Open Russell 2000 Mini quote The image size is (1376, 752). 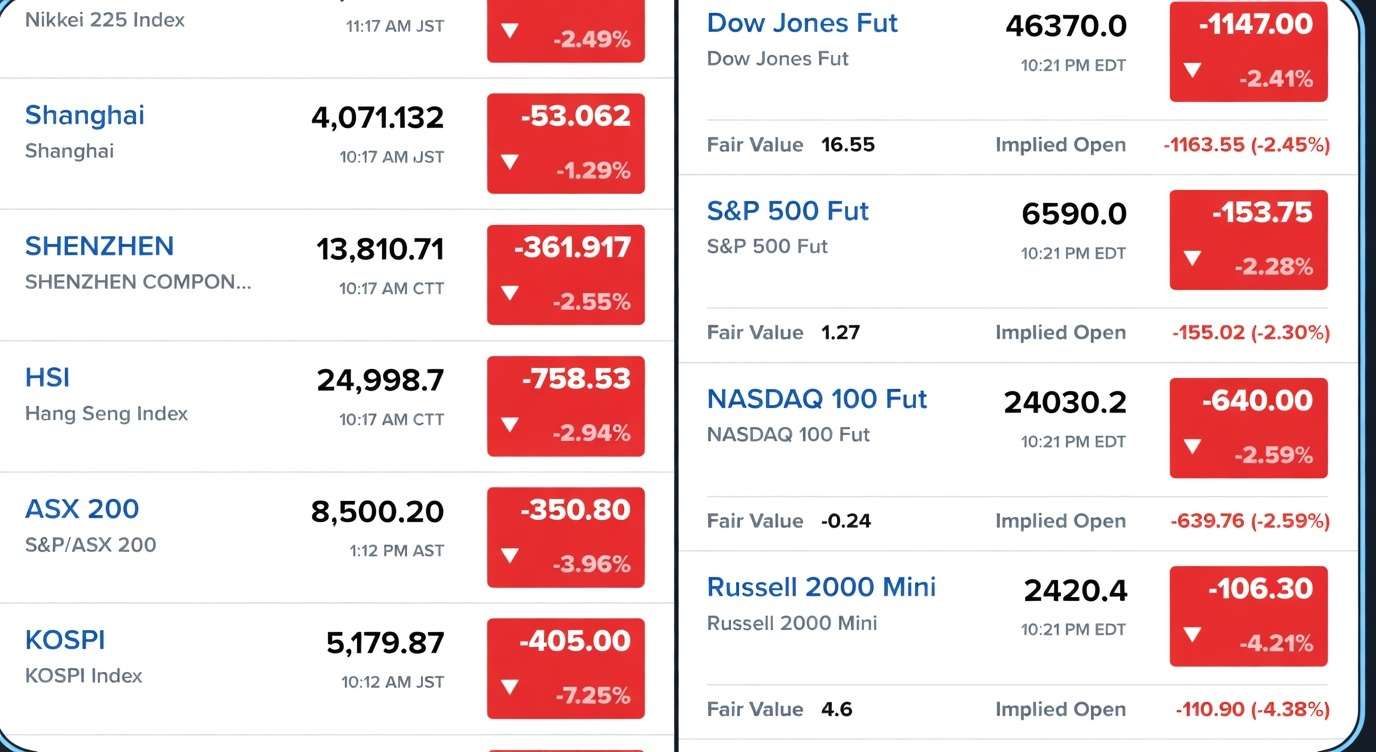(x=821, y=587)
